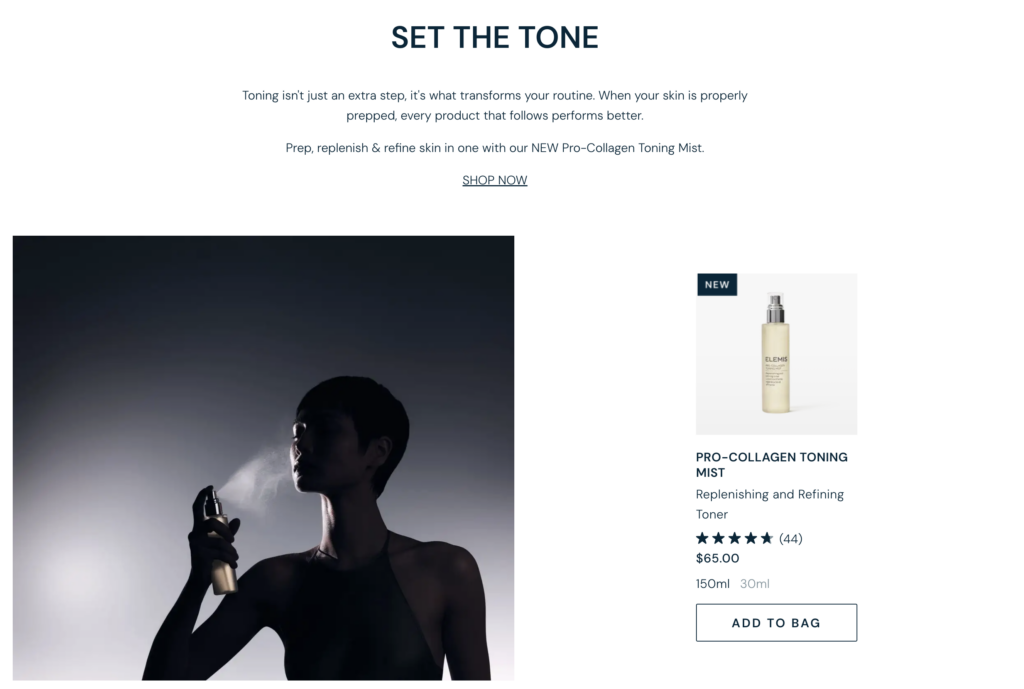Click the large model spraying mist photo
This screenshot has height=689, width=1024.
click(263, 458)
